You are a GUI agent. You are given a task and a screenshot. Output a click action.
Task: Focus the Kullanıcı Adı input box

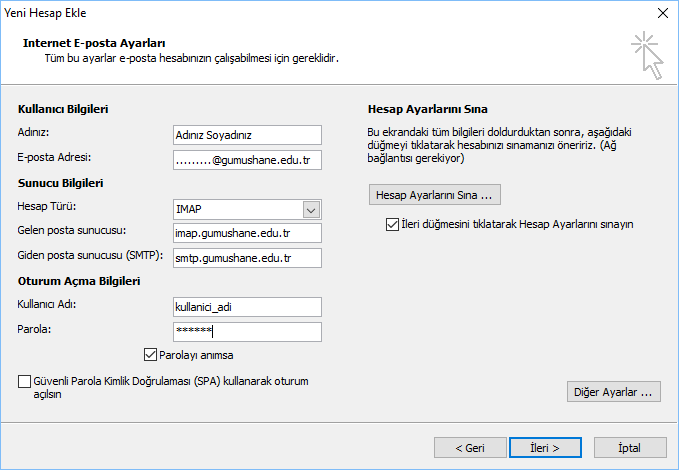pyautogui.click(x=246, y=307)
